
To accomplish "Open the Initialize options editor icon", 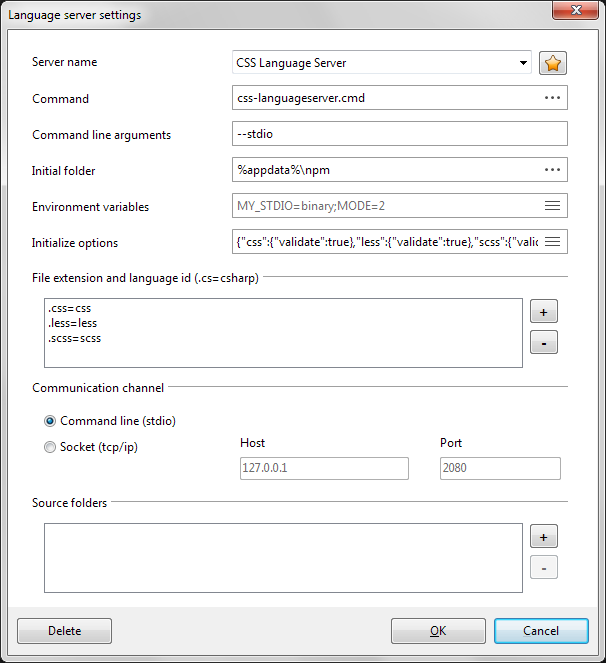I will tap(552, 242).
